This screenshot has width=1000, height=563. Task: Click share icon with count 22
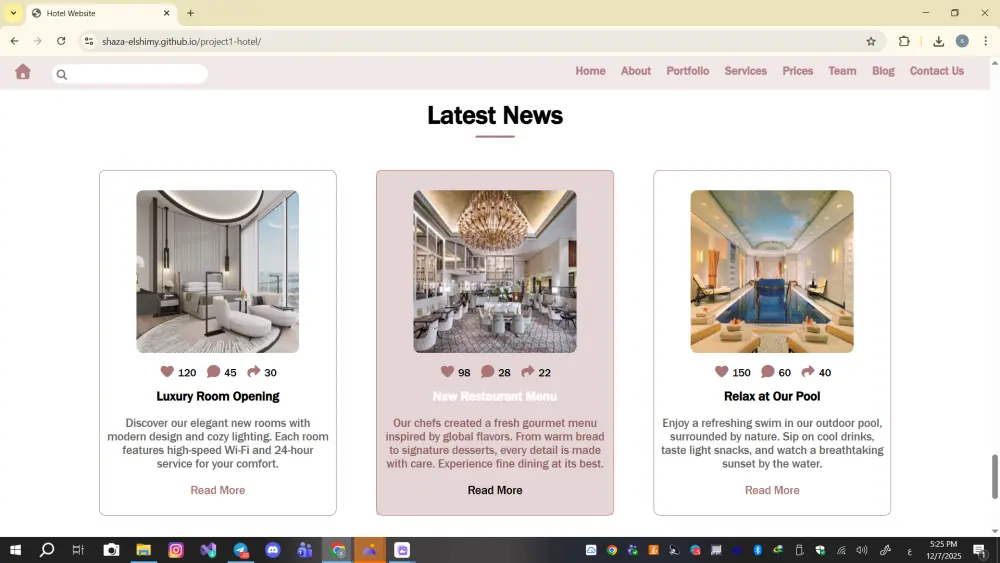tap(527, 371)
